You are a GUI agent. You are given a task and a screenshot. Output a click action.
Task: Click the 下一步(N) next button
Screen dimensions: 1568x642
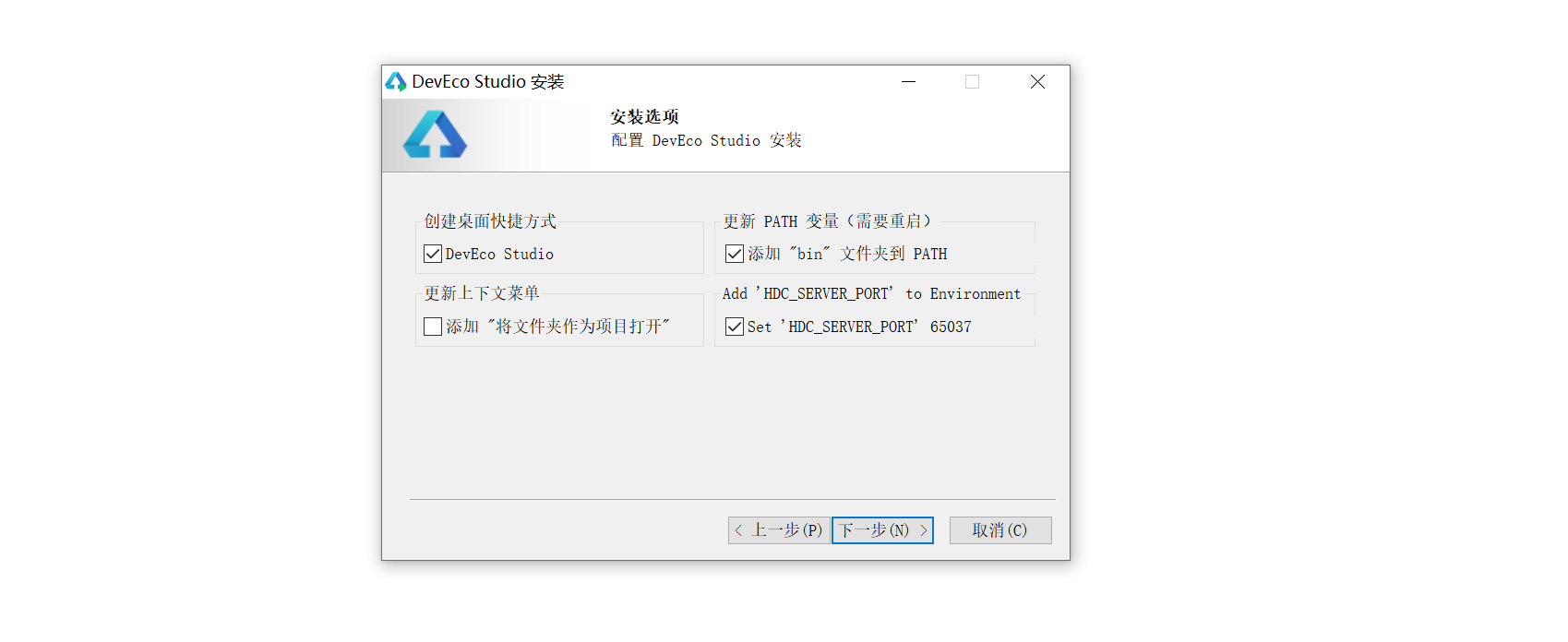882,530
